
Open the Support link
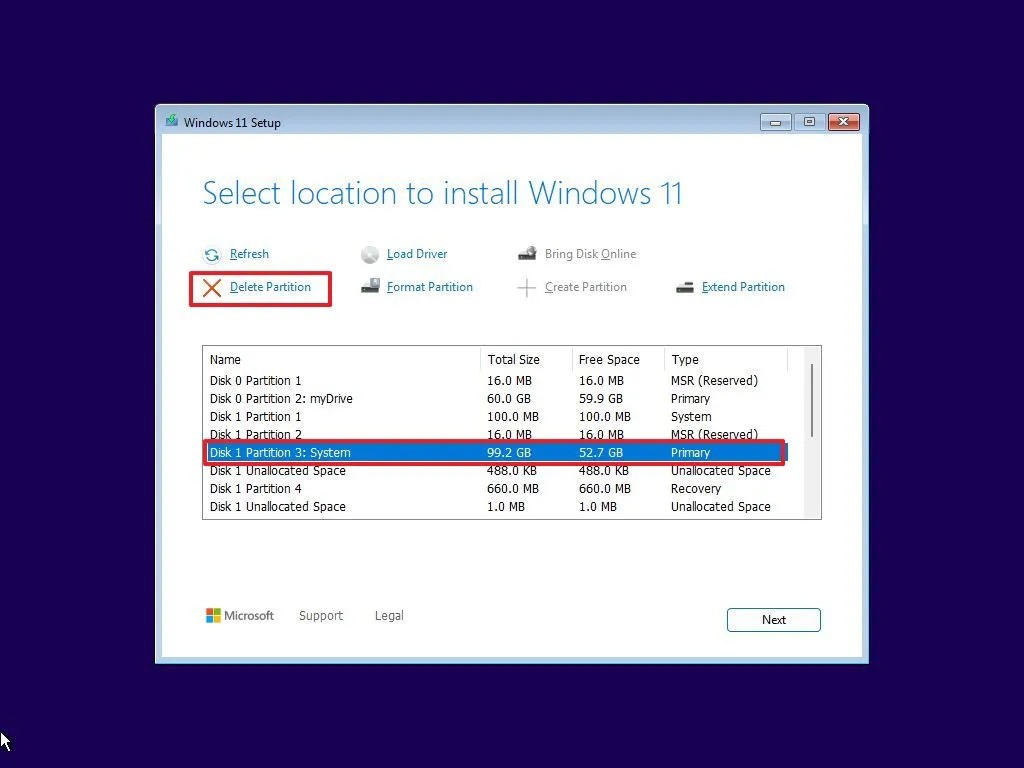pyautogui.click(x=321, y=616)
